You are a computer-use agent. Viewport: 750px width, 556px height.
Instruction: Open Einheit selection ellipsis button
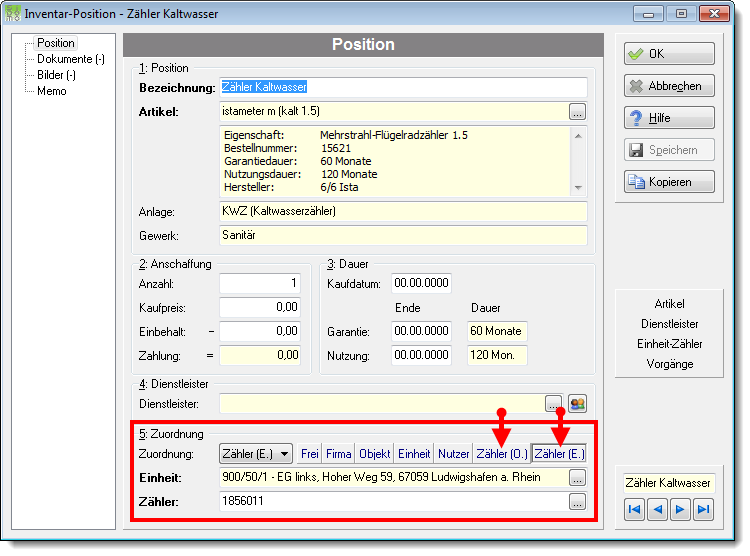(x=577, y=478)
